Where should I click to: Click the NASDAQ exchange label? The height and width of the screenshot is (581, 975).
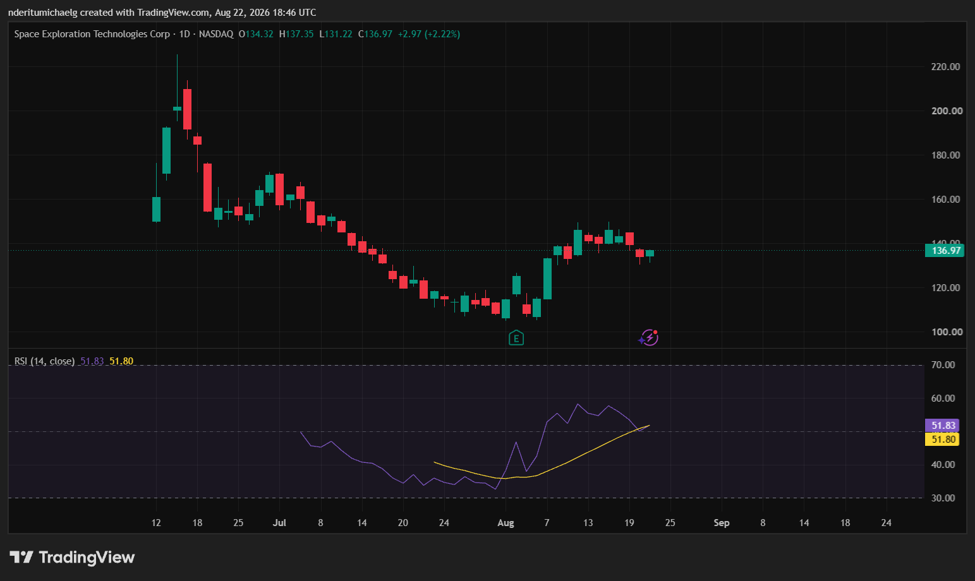pyautogui.click(x=216, y=34)
